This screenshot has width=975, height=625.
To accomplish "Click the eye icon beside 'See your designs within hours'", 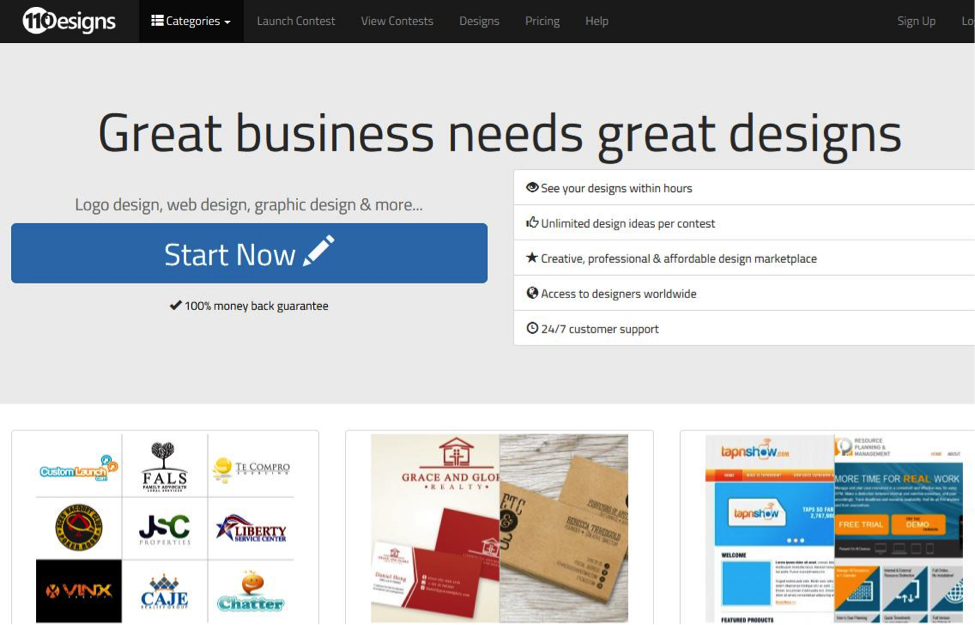I will (x=531, y=187).
